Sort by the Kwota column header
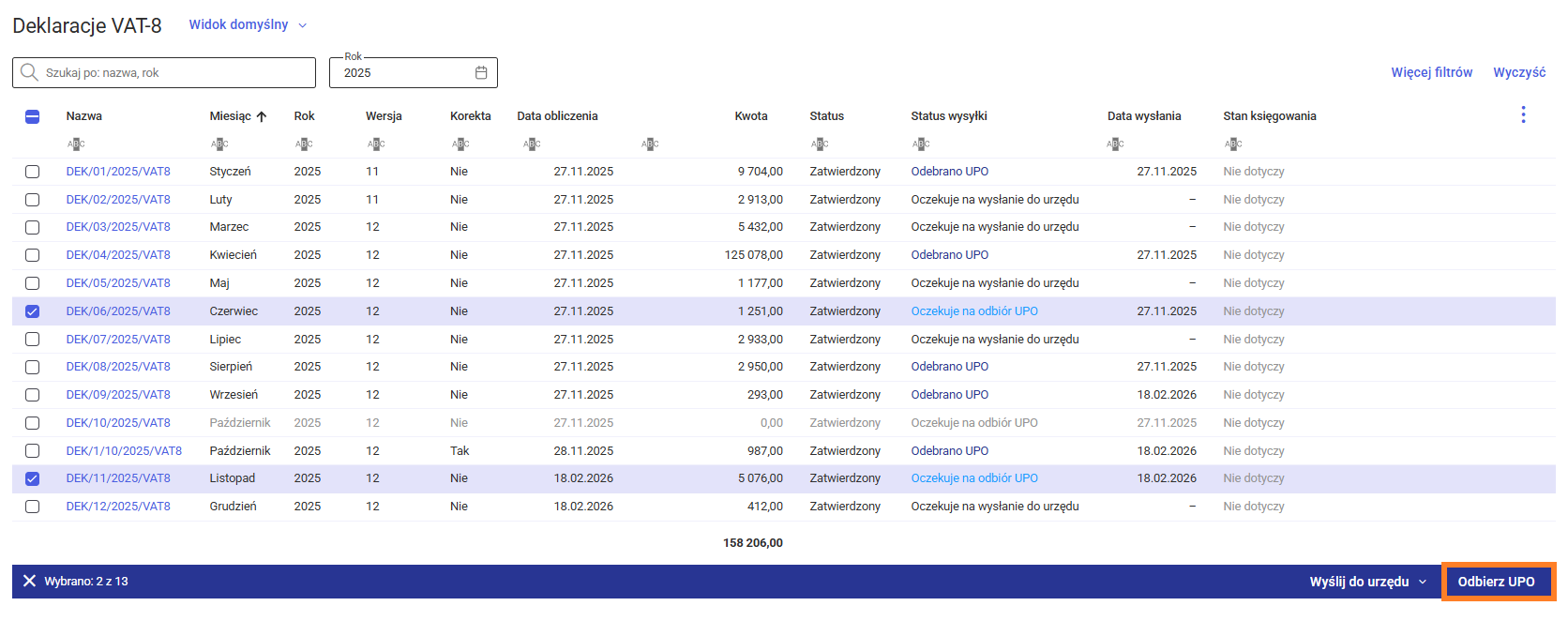Image resolution: width=1568 pixels, height=621 pixels. coord(750,116)
